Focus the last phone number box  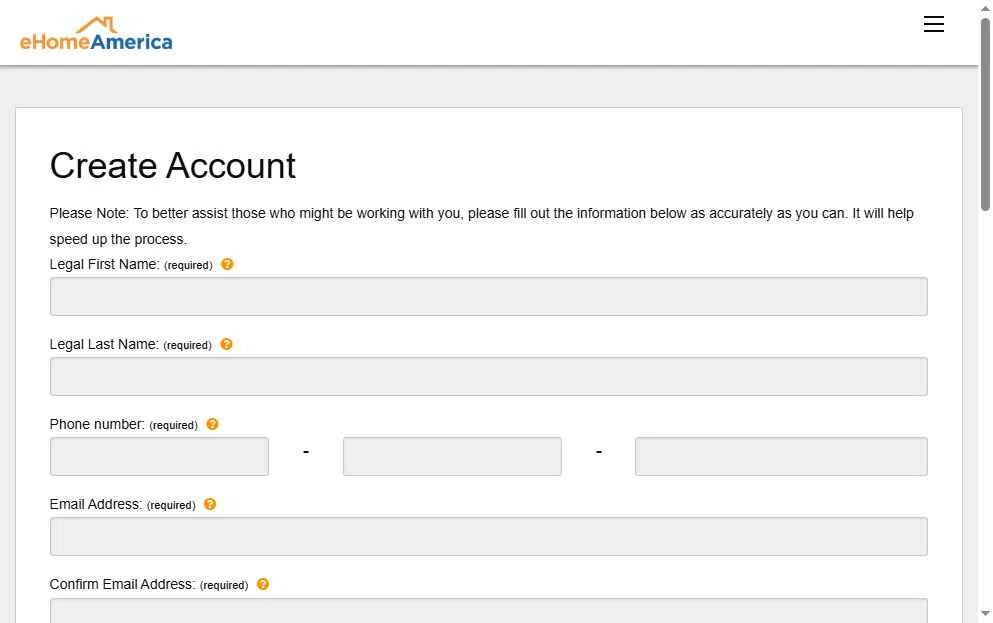tap(781, 457)
